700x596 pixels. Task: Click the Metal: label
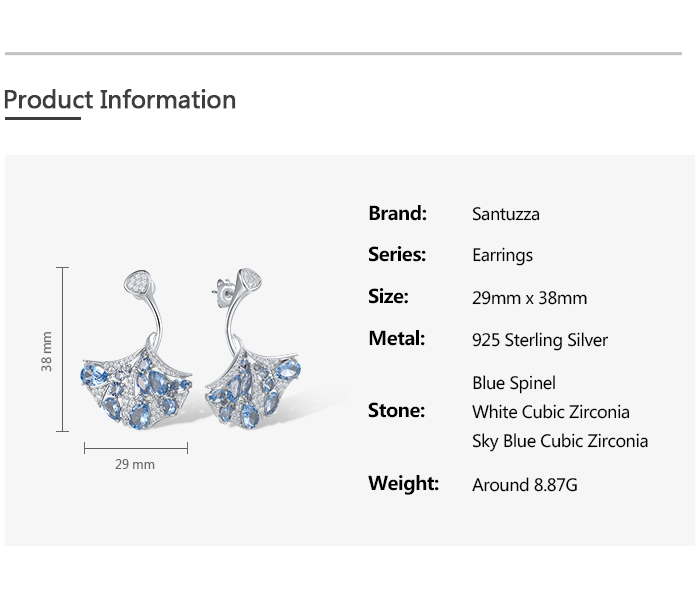click(396, 339)
